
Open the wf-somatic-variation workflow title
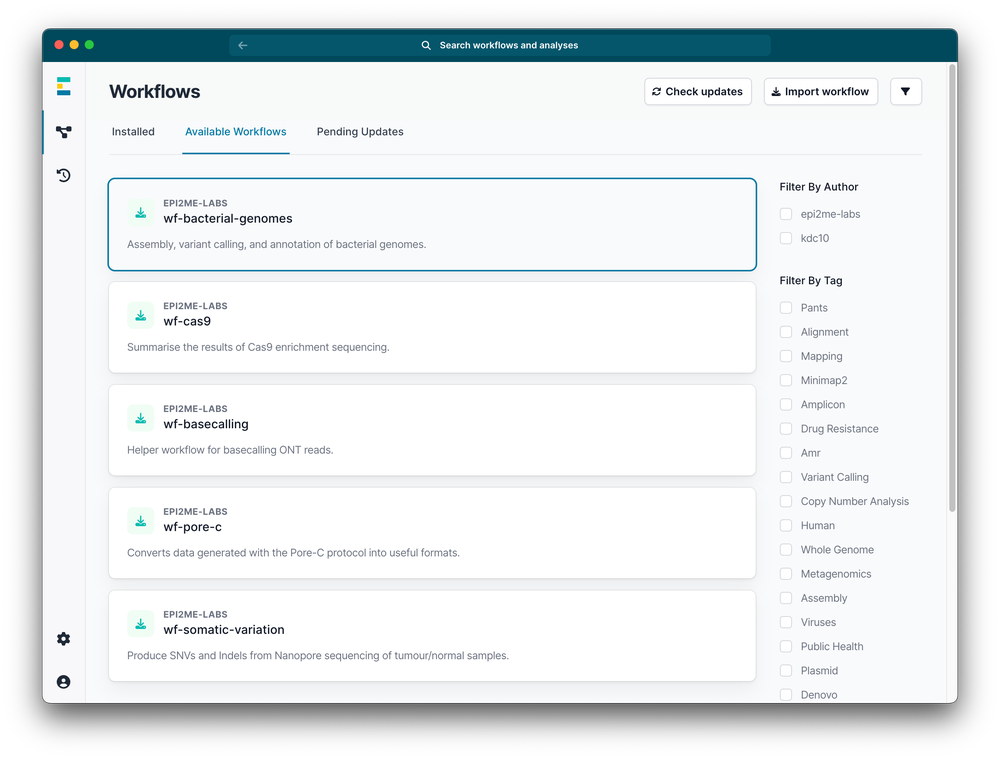(224, 630)
